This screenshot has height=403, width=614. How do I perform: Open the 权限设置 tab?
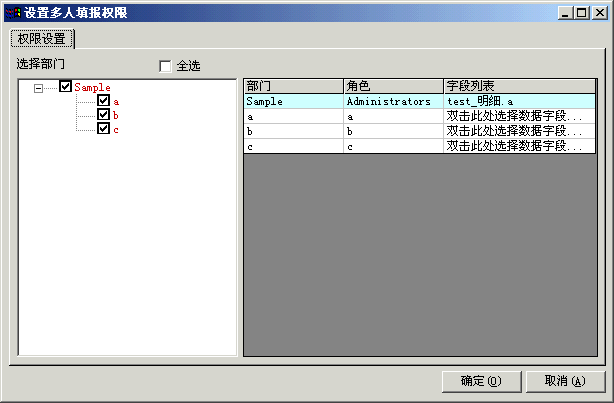coord(42,39)
